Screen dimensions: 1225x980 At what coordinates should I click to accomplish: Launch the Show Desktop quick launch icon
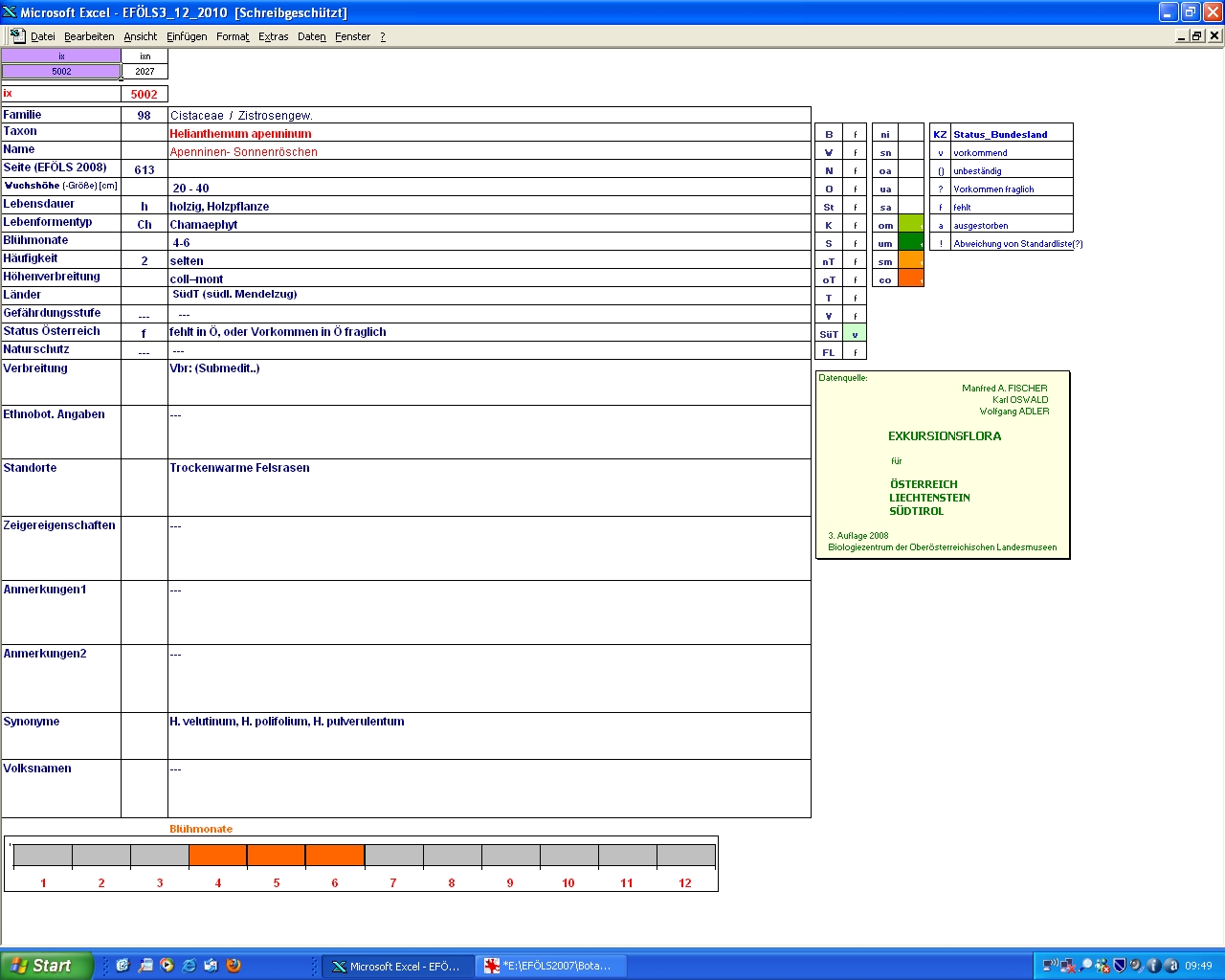pos(122,966)
